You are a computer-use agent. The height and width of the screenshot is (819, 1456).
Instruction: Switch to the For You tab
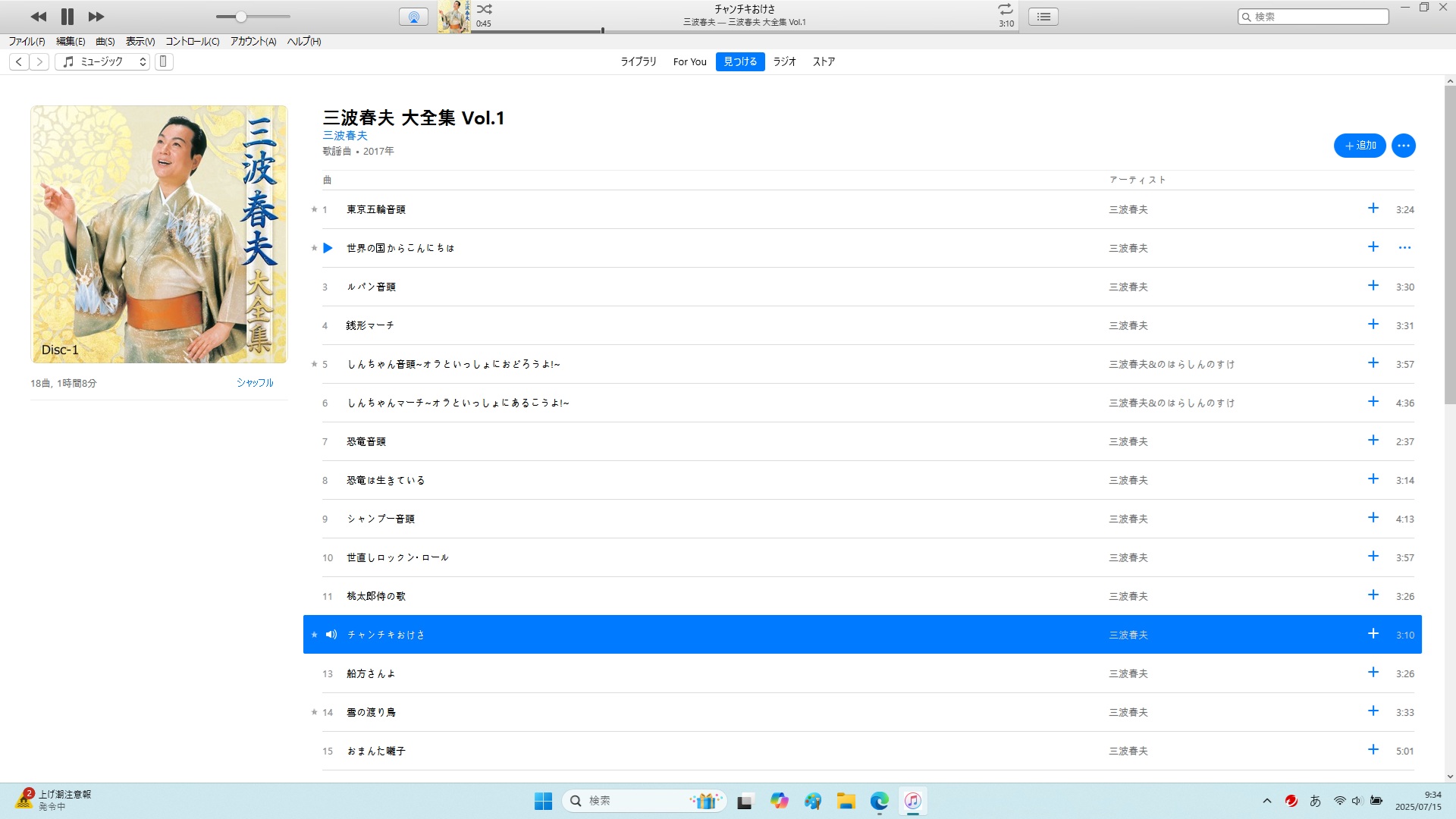pos(690,62)
